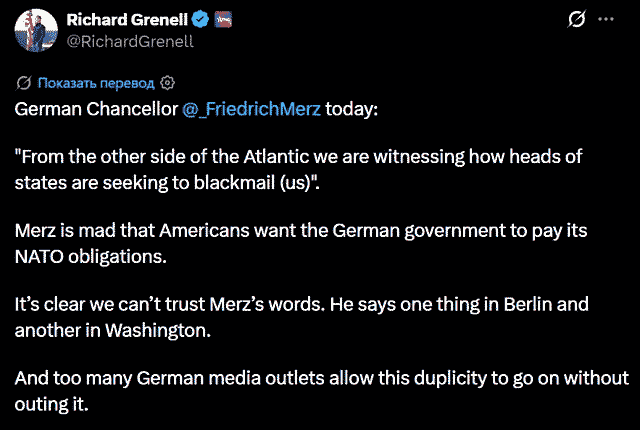Click the 'another in Washington.' line
The width and height of the screenshot is (640, 430).
[x=113, y=330]
